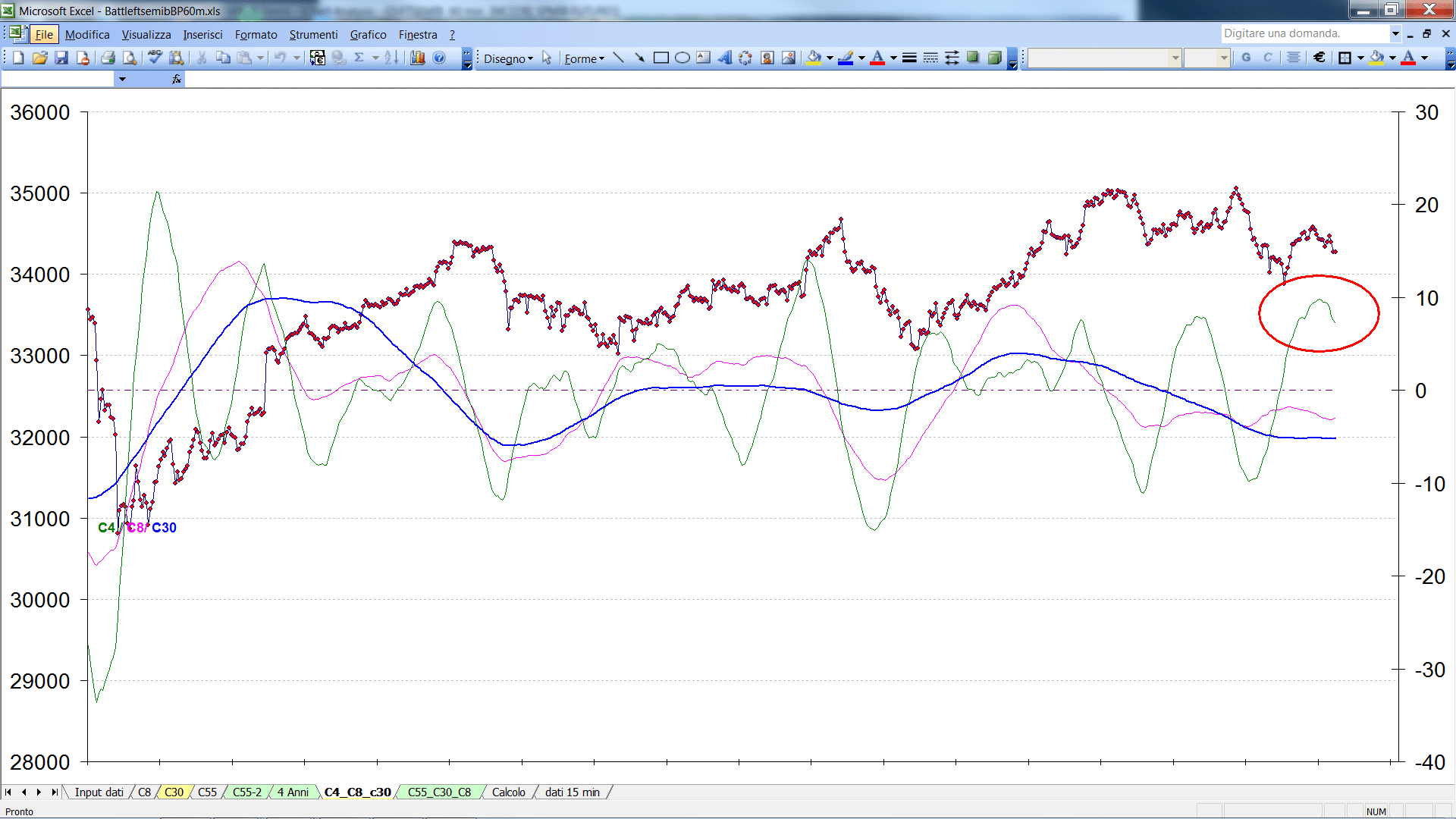Insert diagram or organization chart icon
Screen dimensions: 1456x819
coord(745,58)
